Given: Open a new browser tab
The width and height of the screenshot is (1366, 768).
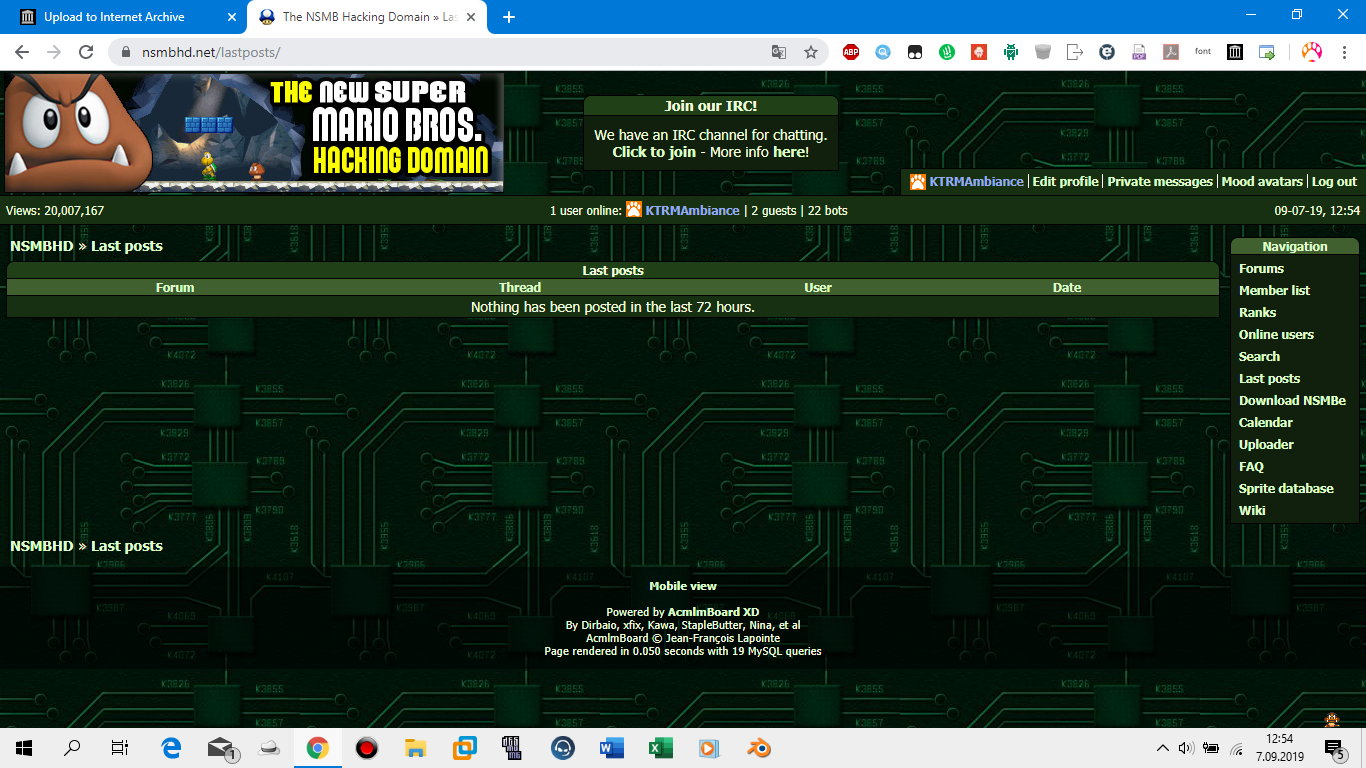Looking at the screenshot, I should tap(509, 17).
